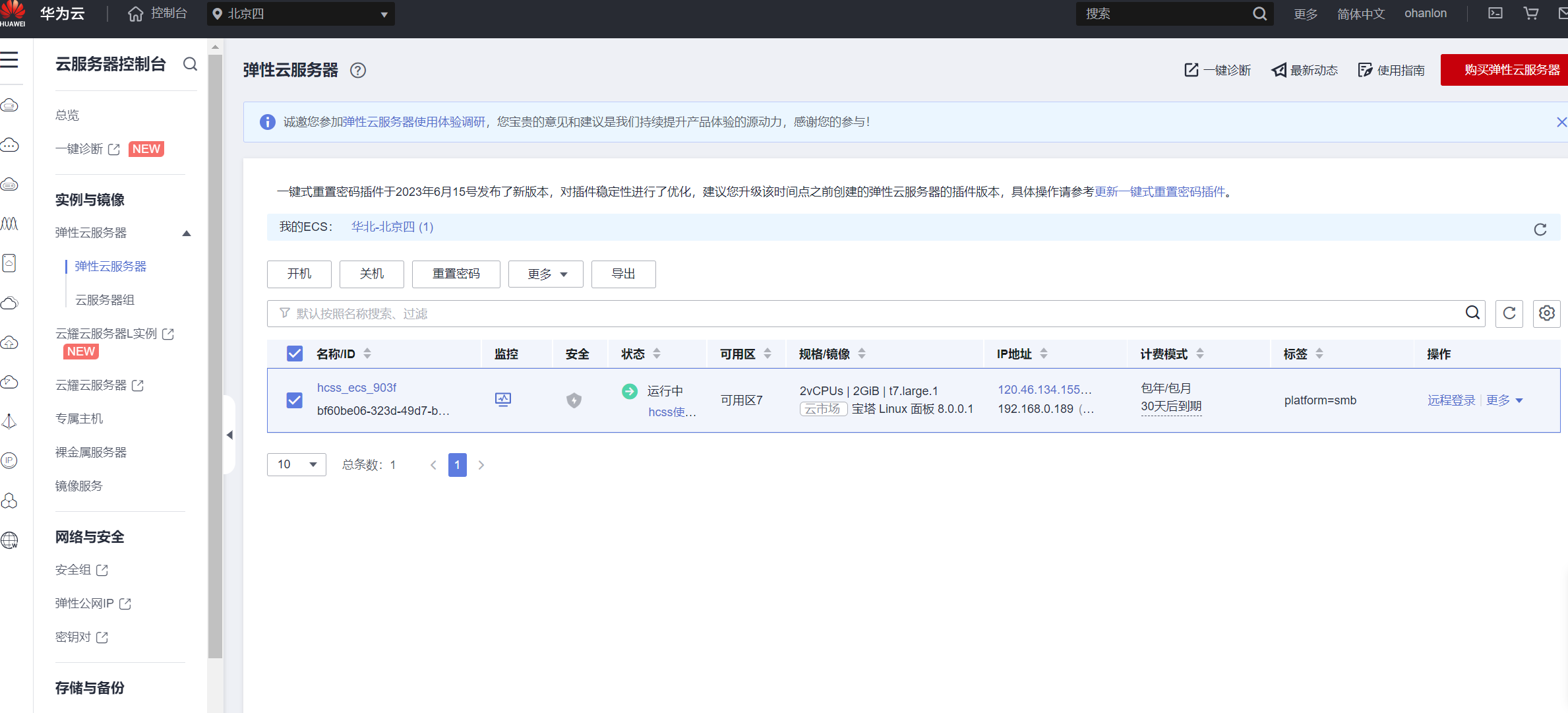Open the 更多 batch actions dropdown
This screenshot has height=713, width=1568.
coord(546,274)
